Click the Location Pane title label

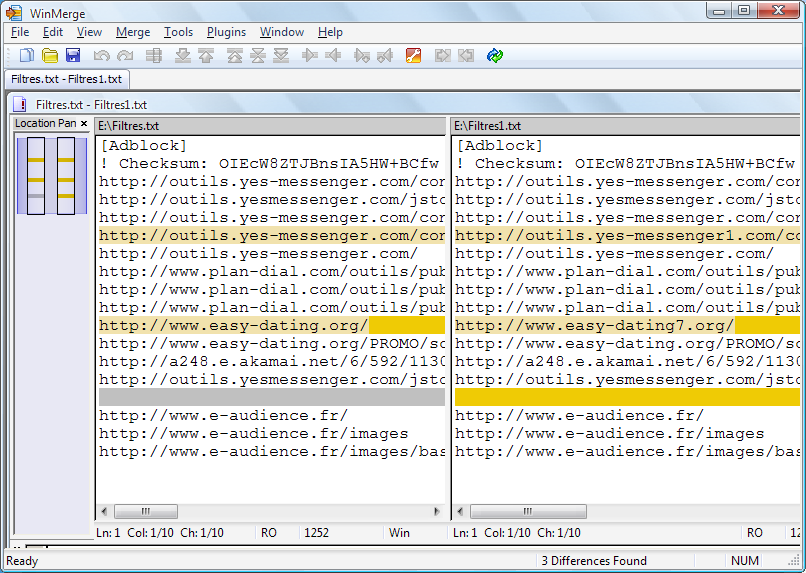pos(45,123)
